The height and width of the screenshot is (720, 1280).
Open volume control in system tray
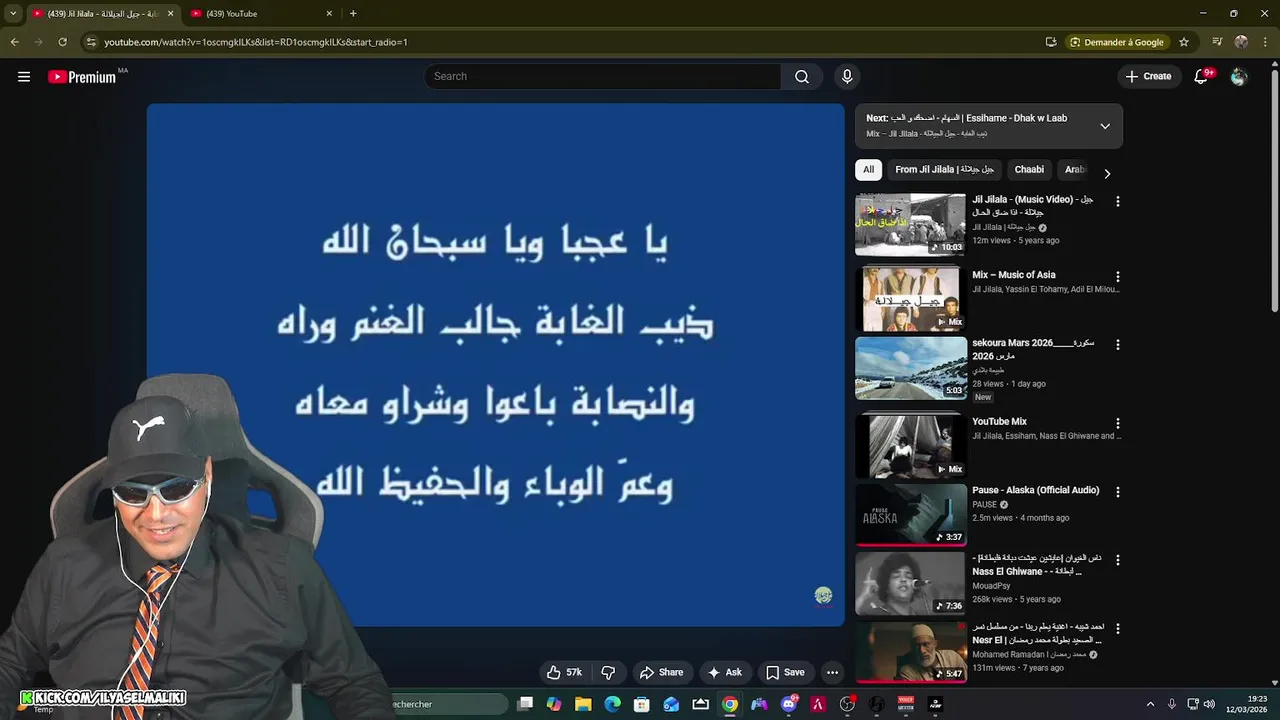tap(1209, 704)
